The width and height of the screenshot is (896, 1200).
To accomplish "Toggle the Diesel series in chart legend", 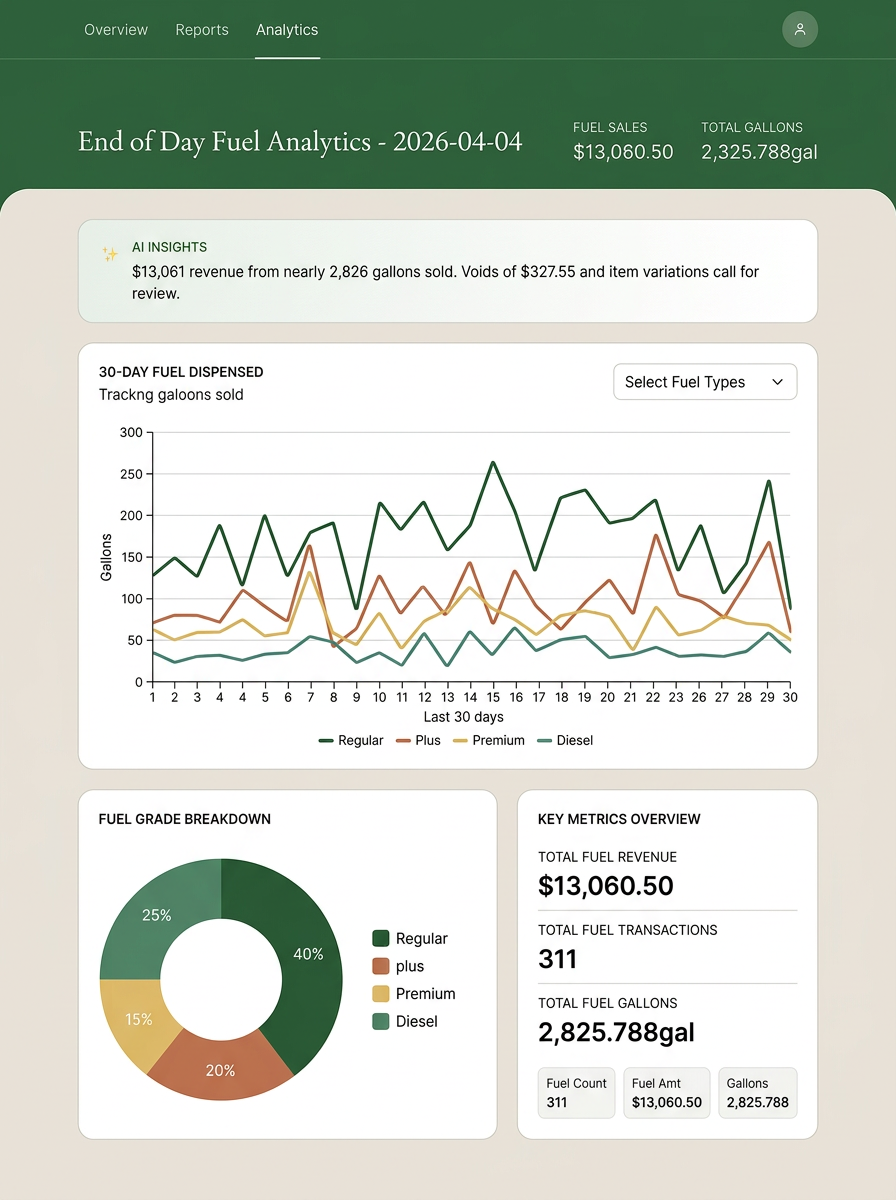I will 564,740.
